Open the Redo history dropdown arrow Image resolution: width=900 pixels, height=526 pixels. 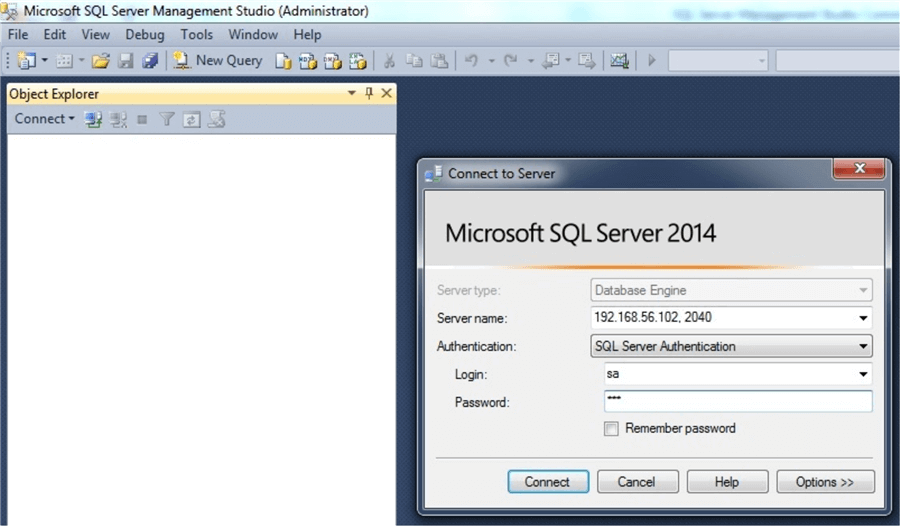530,60
